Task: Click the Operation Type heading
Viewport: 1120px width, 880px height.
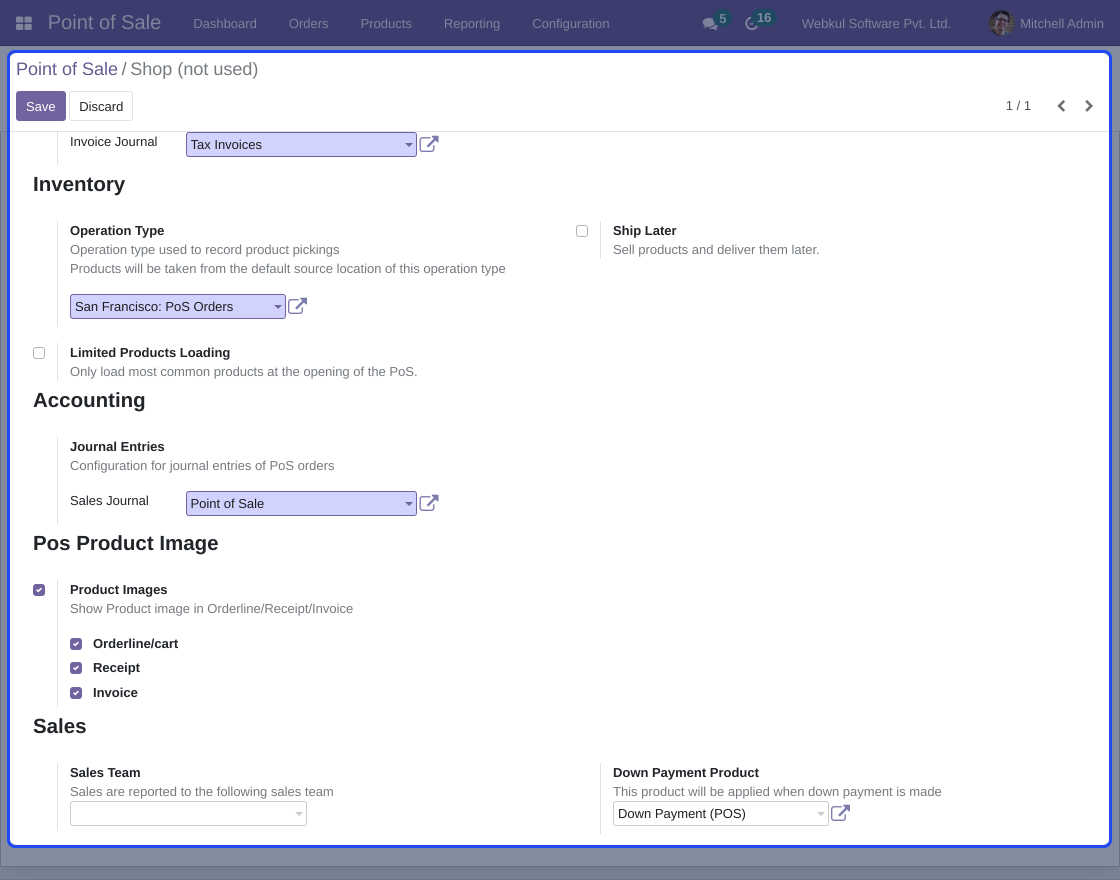Action: pos(117,231)
